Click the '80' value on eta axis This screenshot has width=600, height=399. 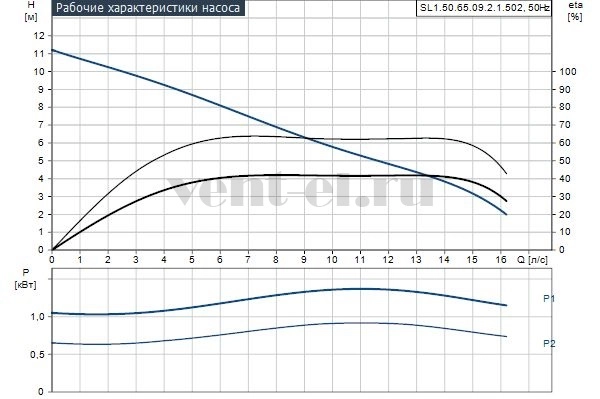coord(565,107)
